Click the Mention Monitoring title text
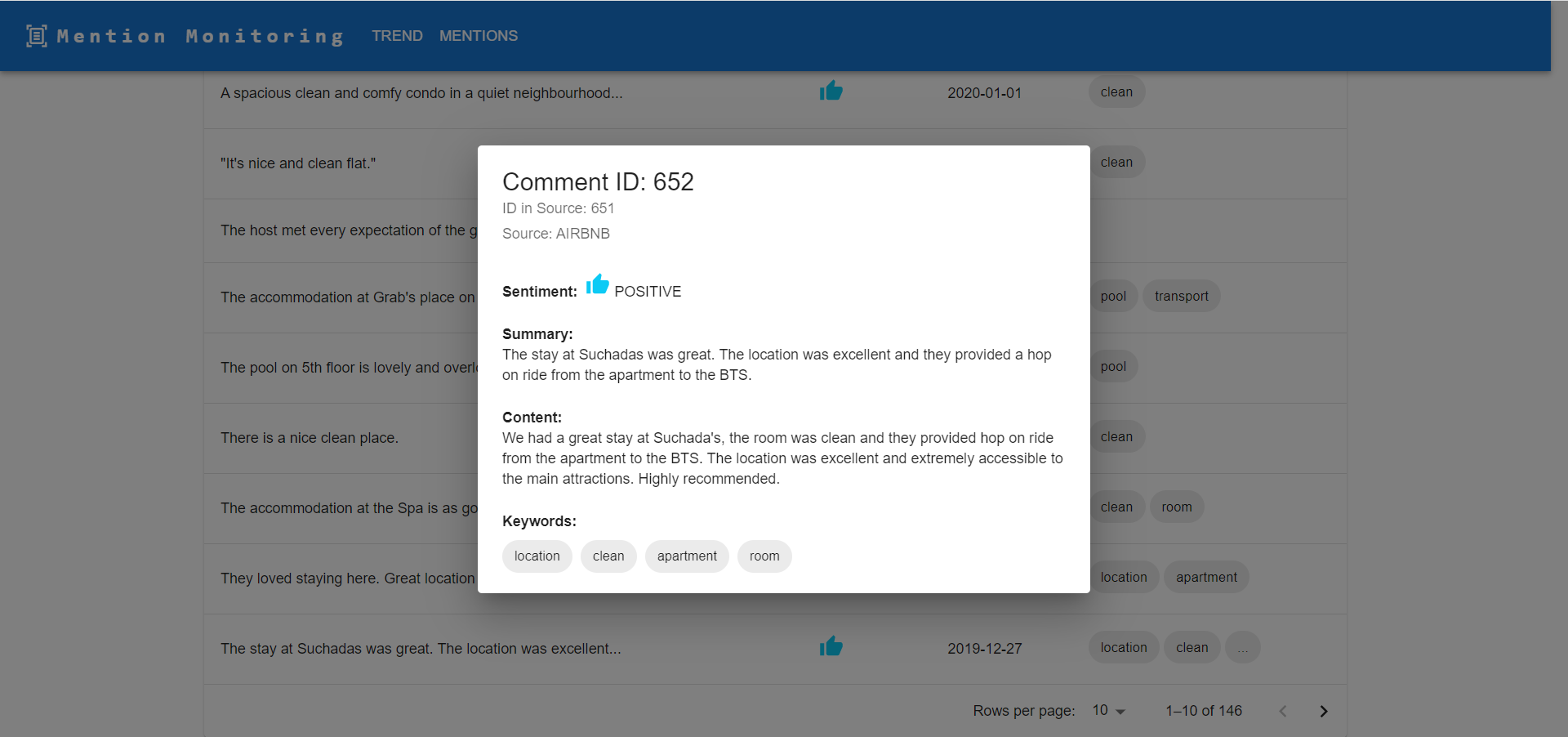This screenshot has width=1568, height=737. [200, 36]
